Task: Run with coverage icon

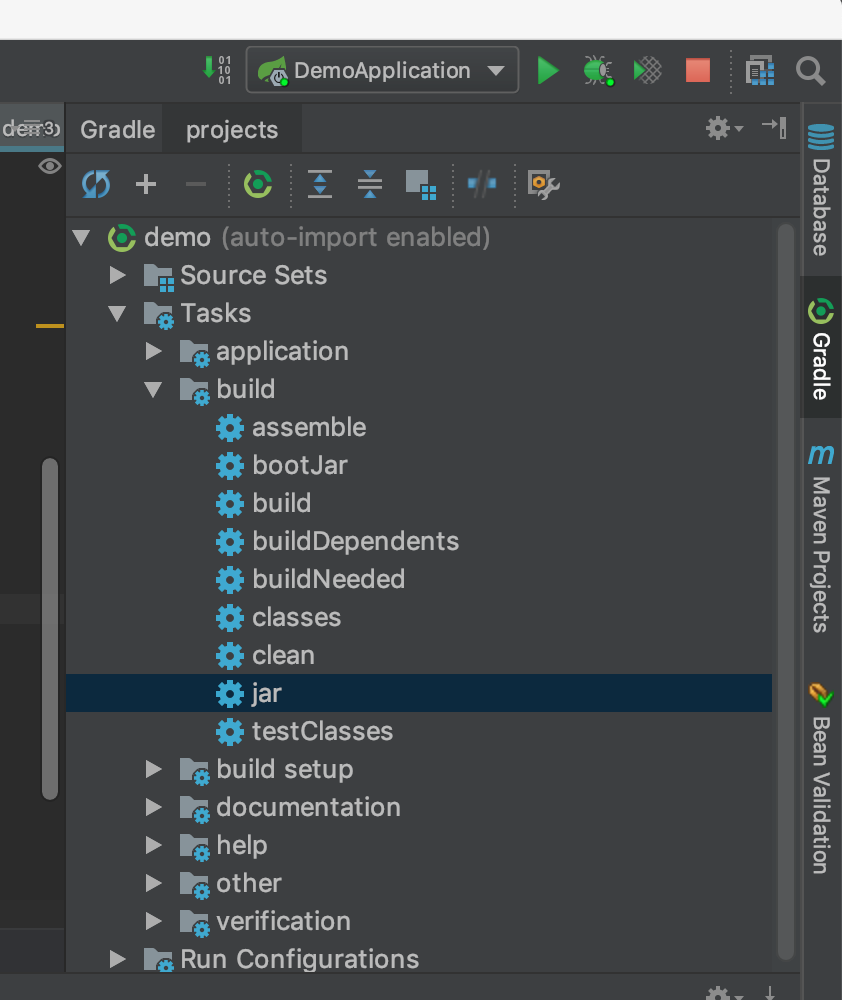Action: pos(647,70)
